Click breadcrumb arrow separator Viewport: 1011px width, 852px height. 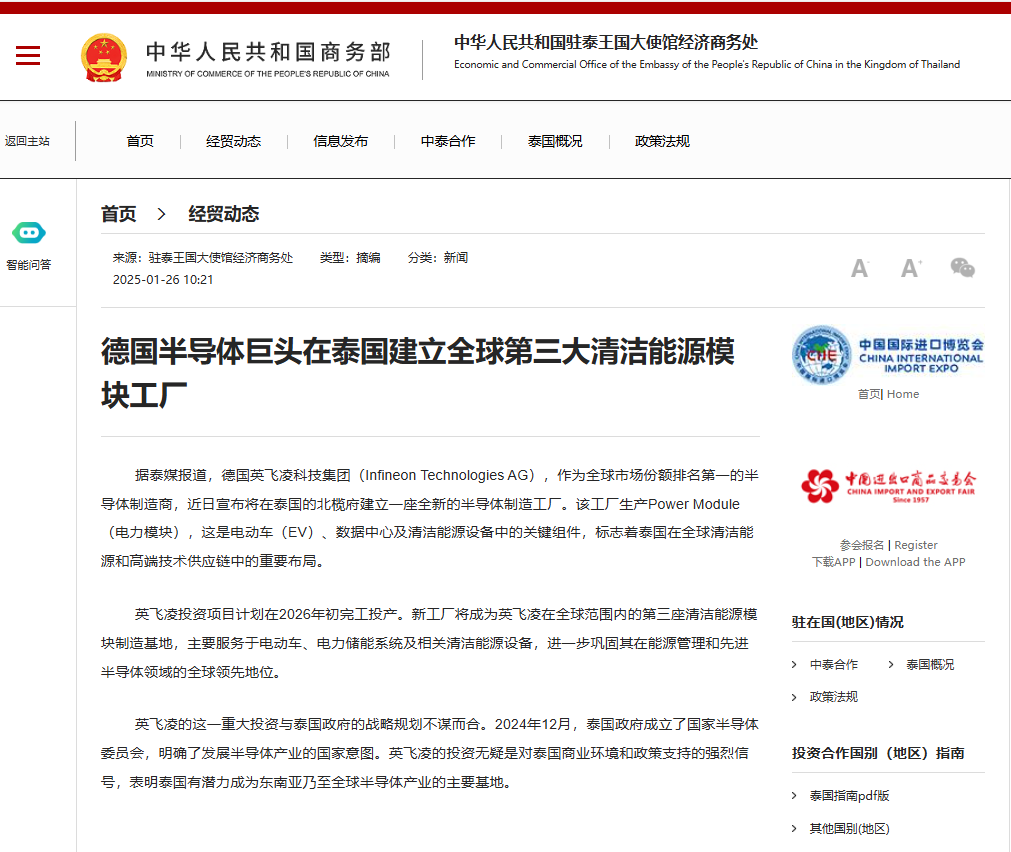point(161,214)
